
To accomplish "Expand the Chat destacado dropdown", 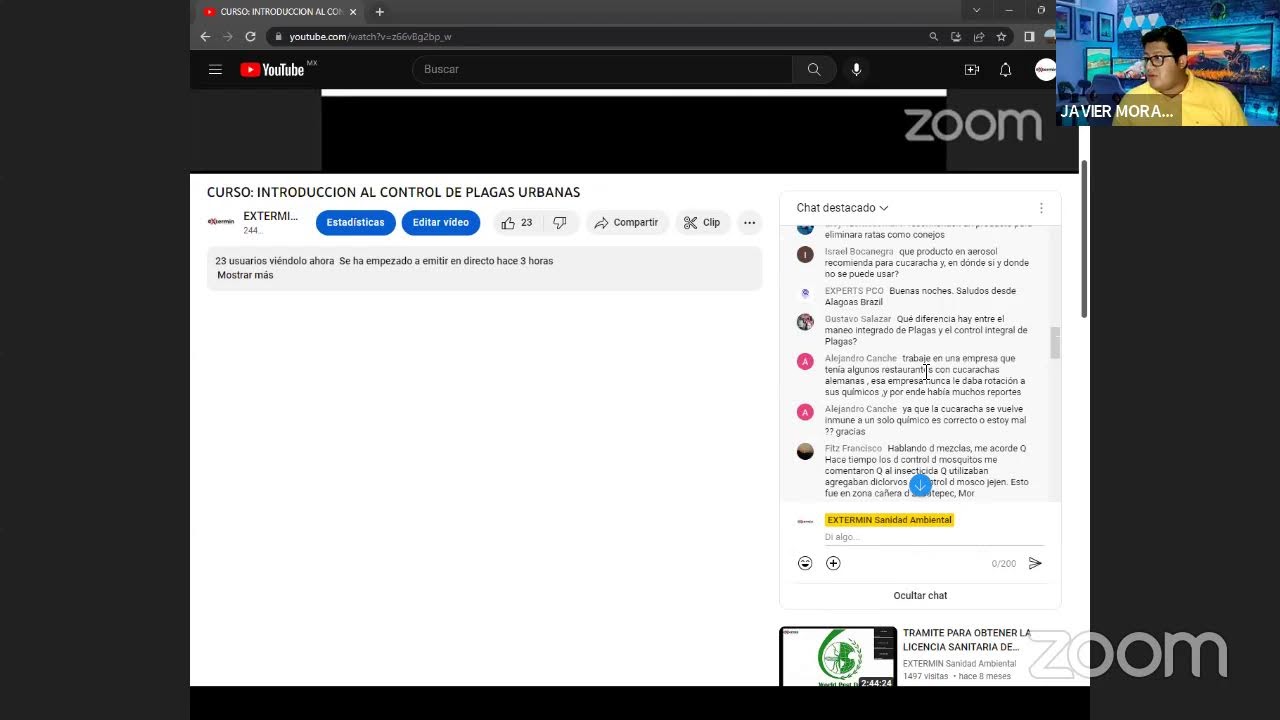I will (x=842, y=208).
